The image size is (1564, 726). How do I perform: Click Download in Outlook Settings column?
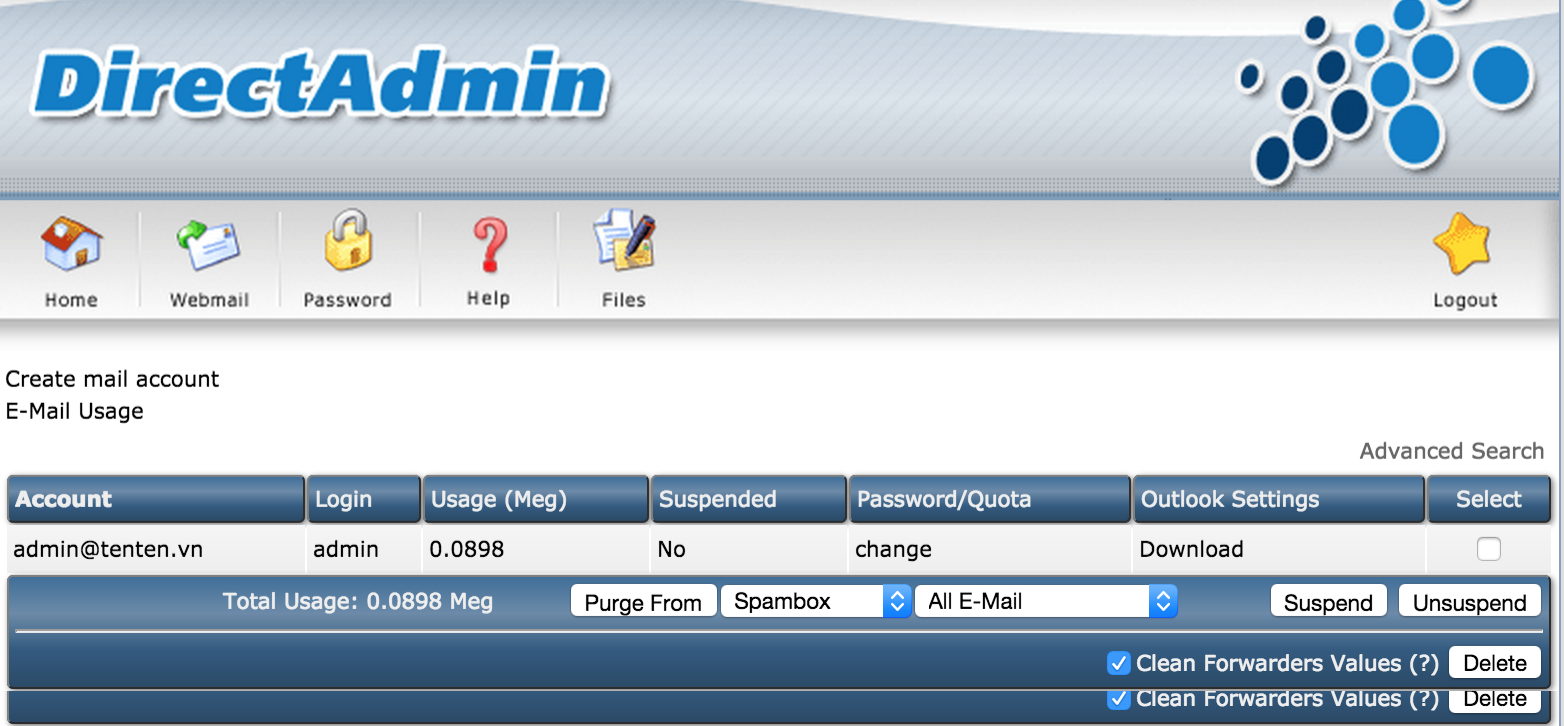point(1191,549)
